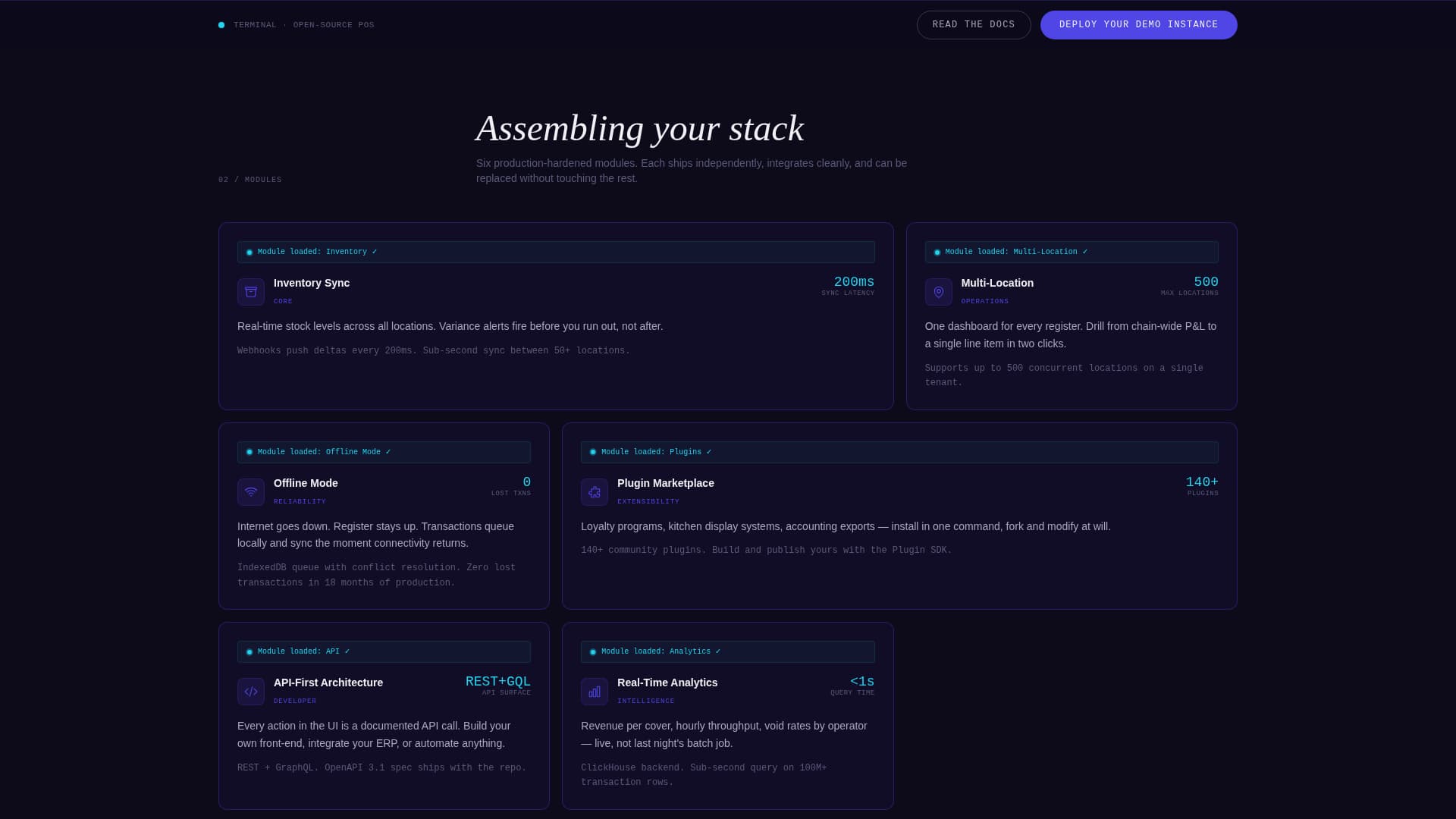The image size is (1456, 819).
Task: Click the checkmark in Module loaded: Inventory bar
Action: [x=375, y=252]
